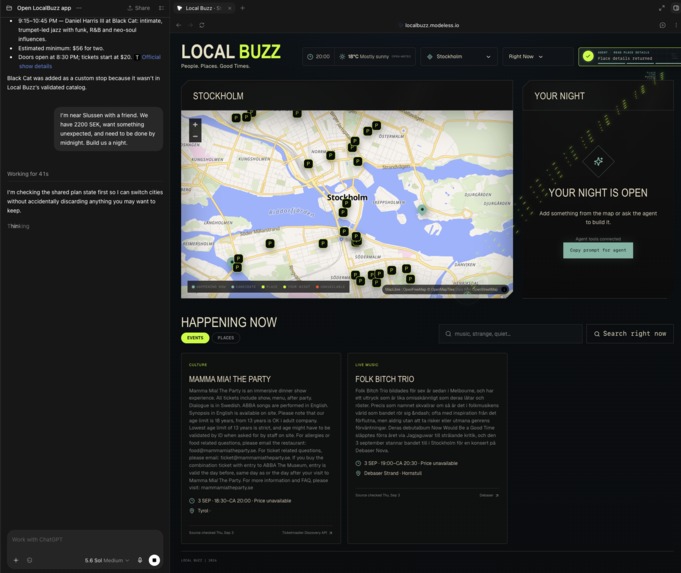Click the attach plus icon in chat box
This screenshot has height=573, width=681.
(16, 560)
